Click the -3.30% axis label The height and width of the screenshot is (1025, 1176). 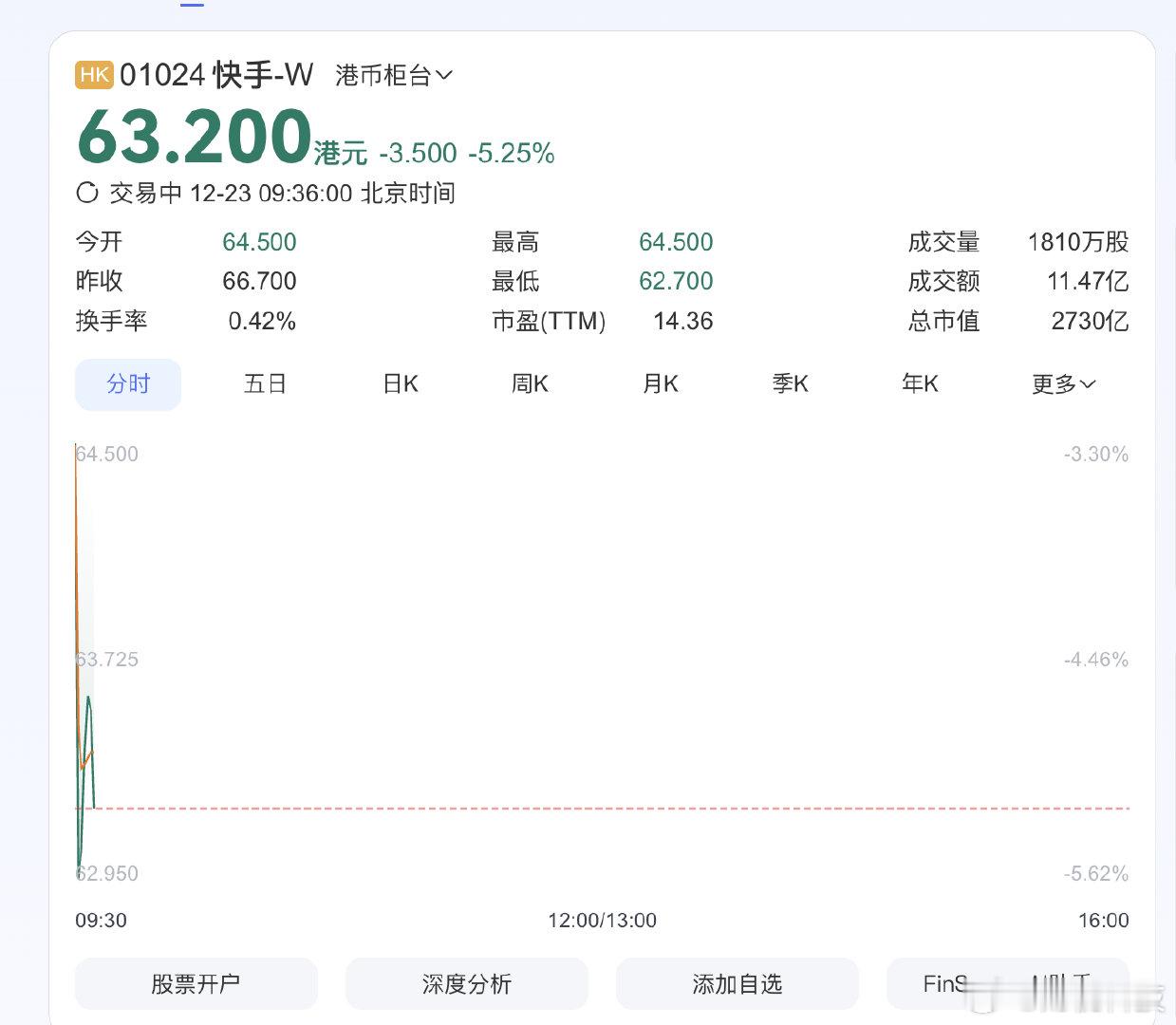tap(1096, 455)
